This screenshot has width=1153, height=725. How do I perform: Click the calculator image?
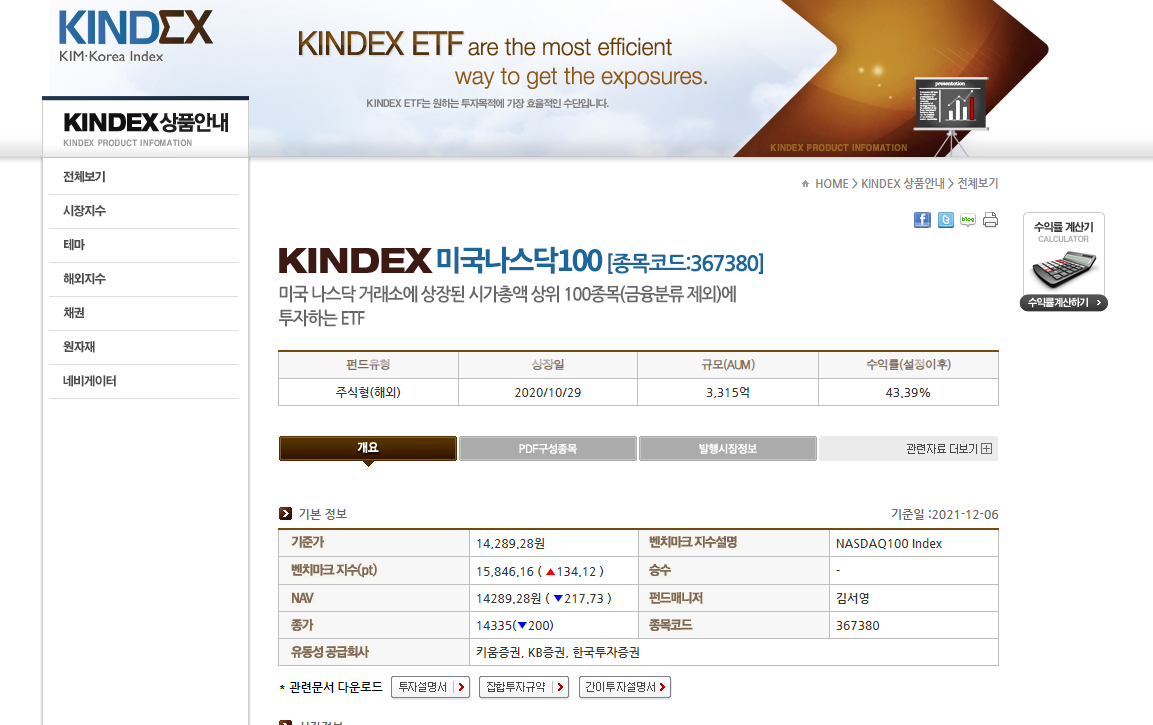click(1064, 269)
